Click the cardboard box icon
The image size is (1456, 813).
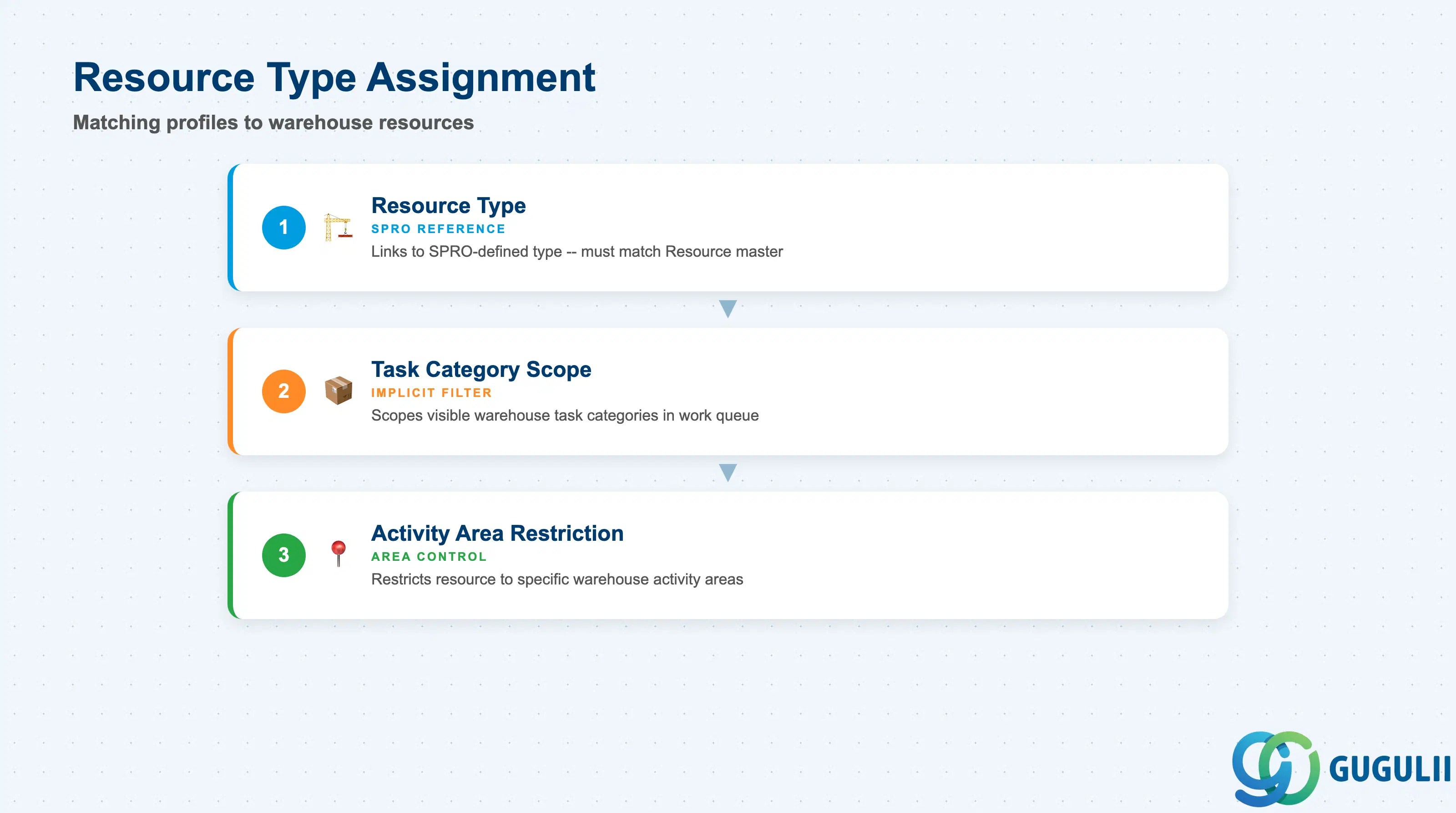(338, 391)
